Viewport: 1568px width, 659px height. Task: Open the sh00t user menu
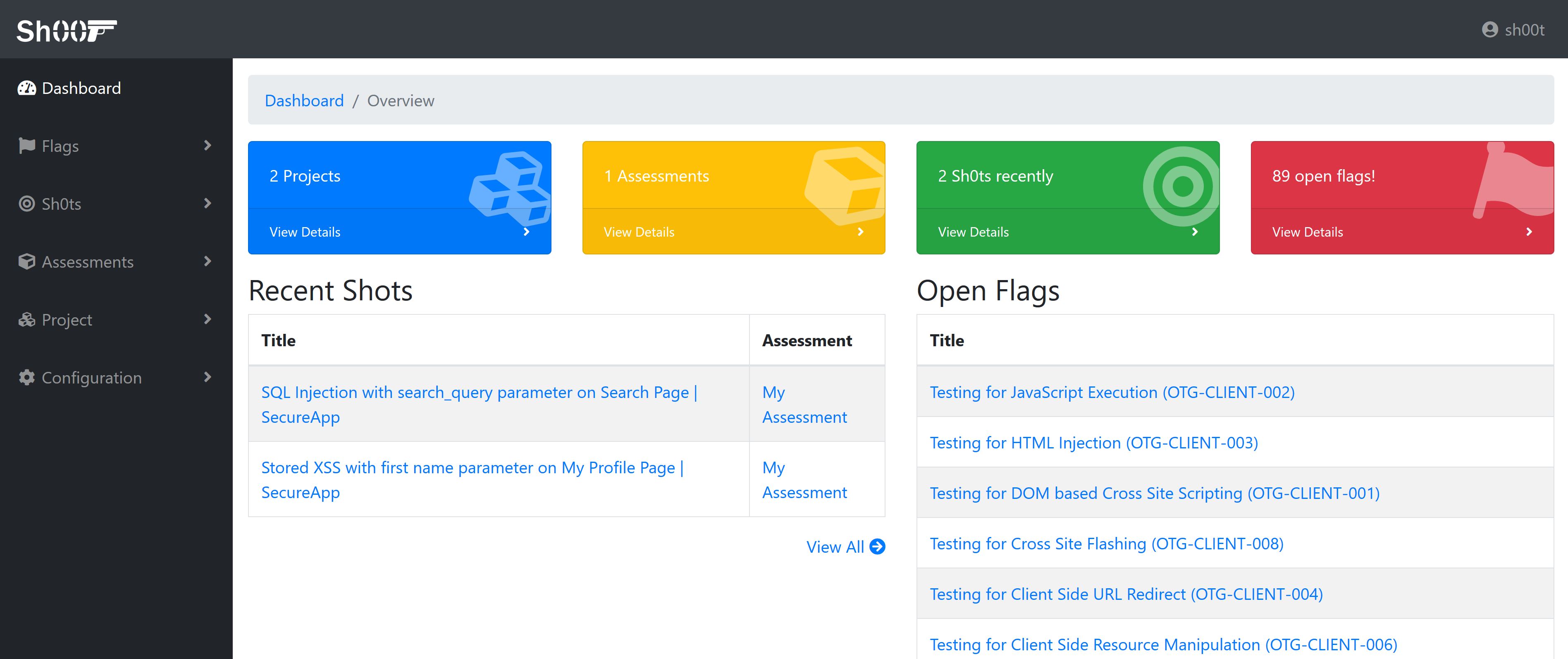click(x=1513, y=30)
